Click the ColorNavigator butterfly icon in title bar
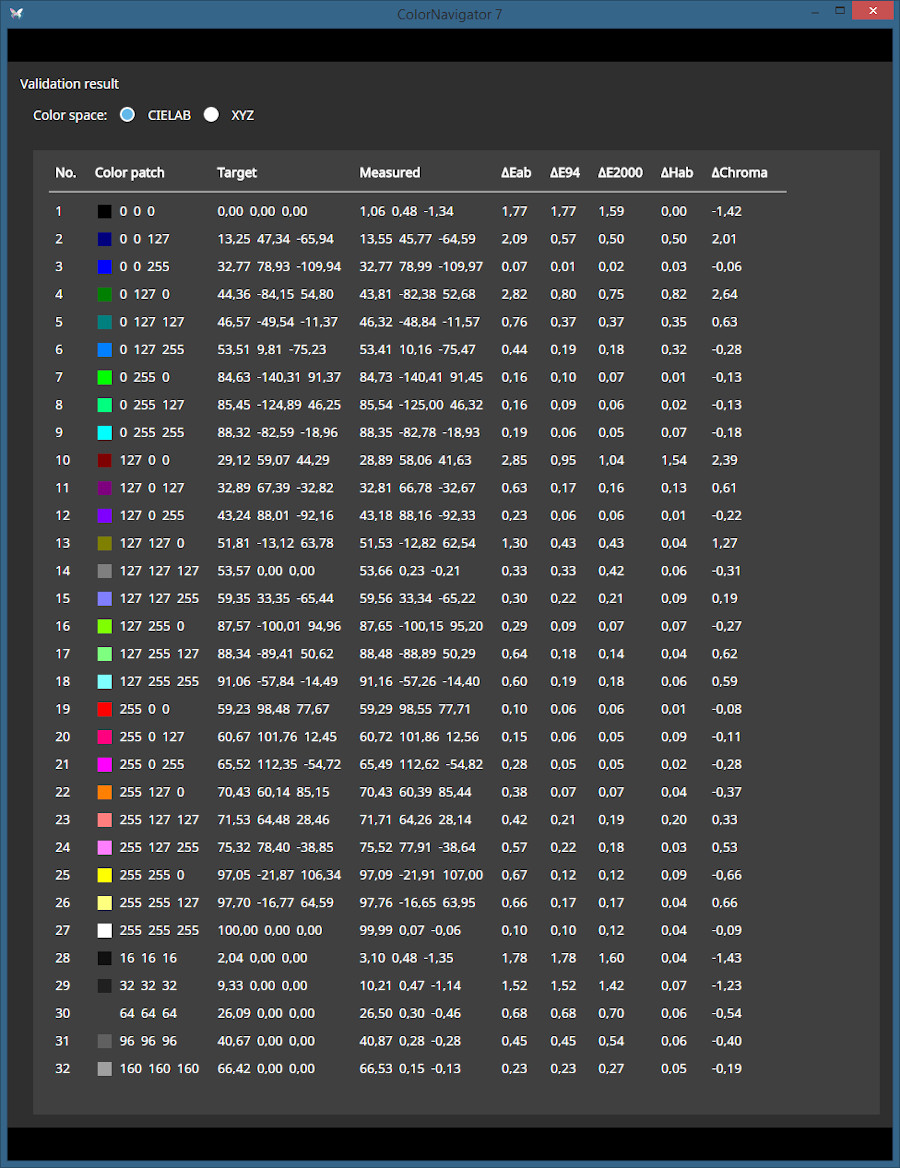 pyautogui.click(x=16, y=13)
